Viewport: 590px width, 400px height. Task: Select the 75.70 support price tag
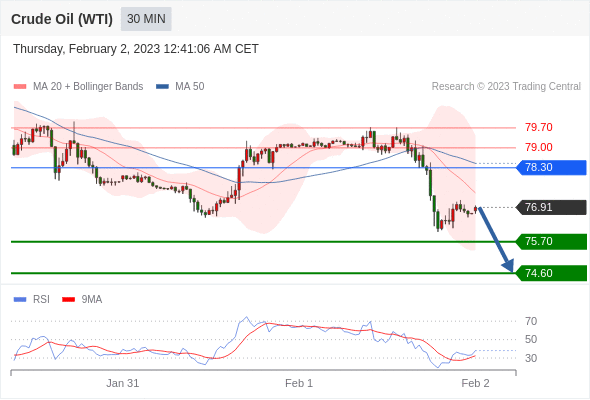(550, 241)
